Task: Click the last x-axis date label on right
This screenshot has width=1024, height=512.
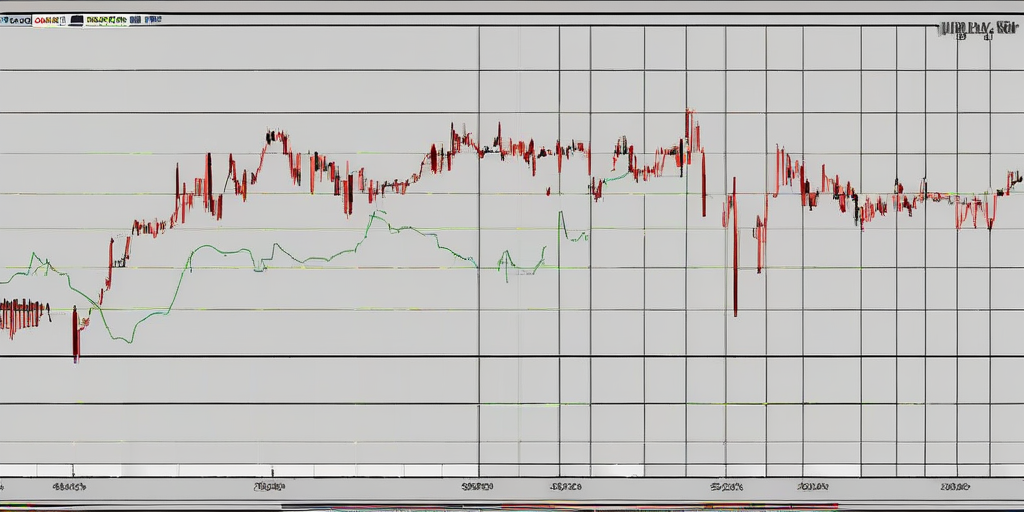Action: (x=956, y=487)
